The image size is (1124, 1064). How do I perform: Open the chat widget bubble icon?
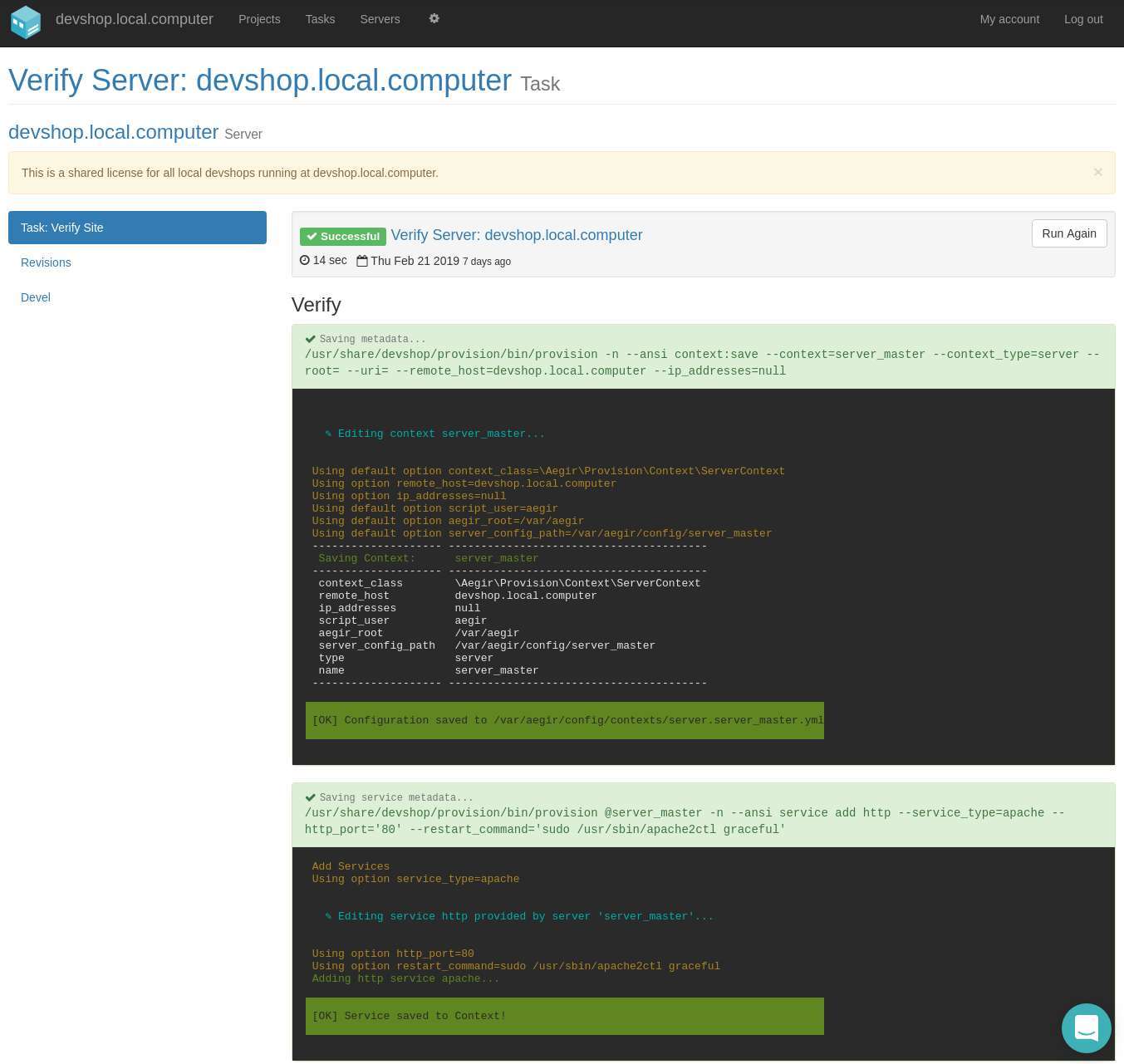(x=1086, y=1027)
